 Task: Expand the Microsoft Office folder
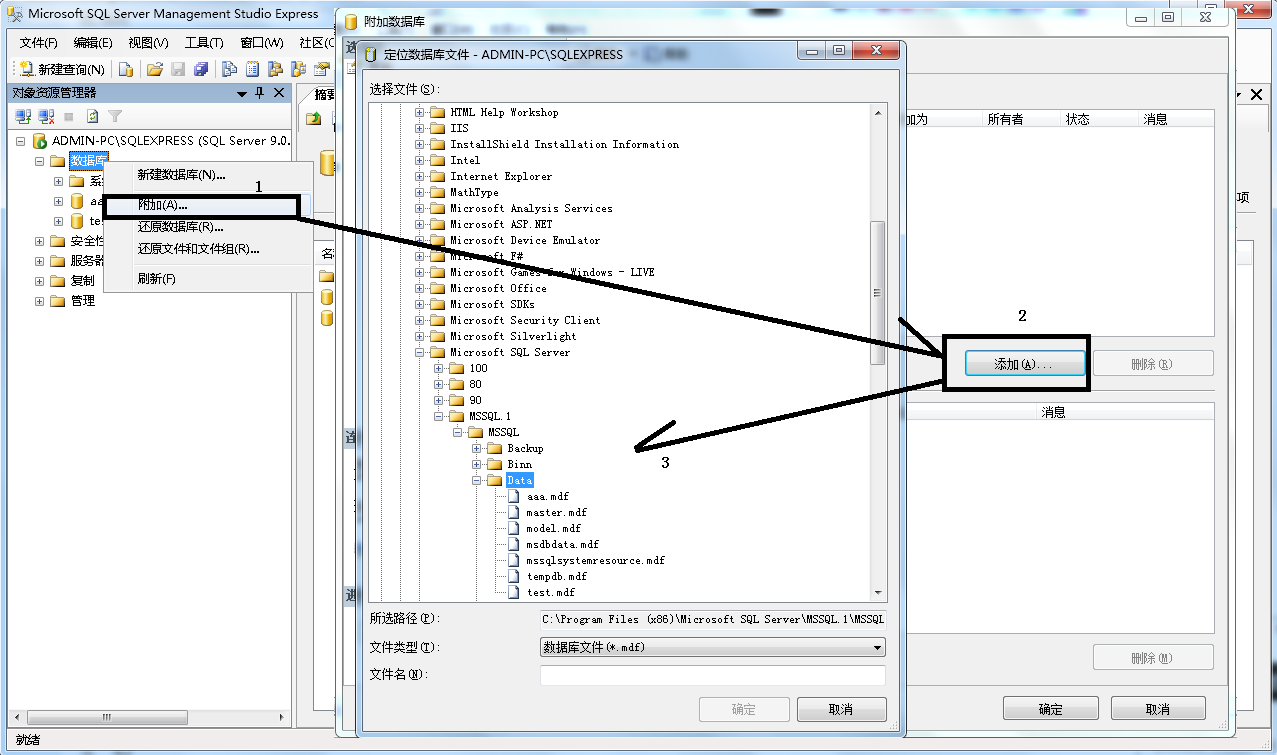click(x=420, y=288)
